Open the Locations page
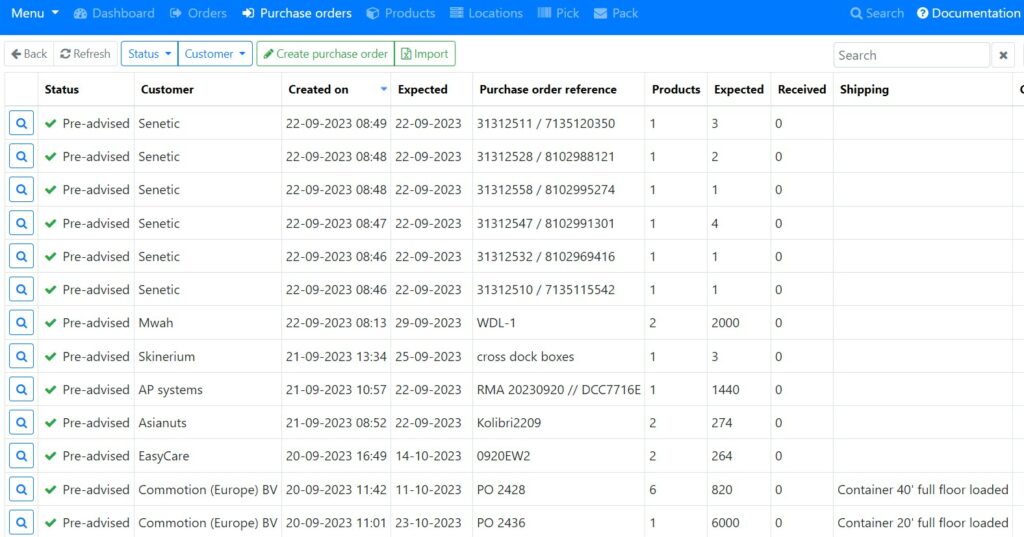 [487, 13]
